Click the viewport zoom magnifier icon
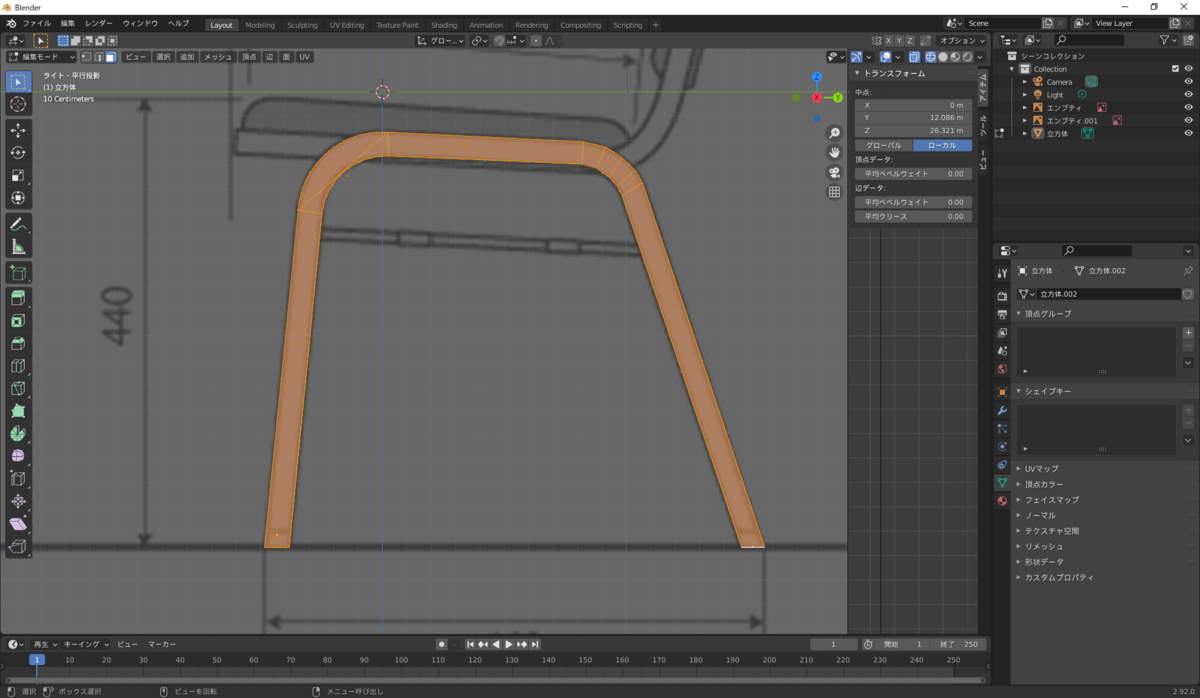1200x698 pixels. tap(834, 133)
